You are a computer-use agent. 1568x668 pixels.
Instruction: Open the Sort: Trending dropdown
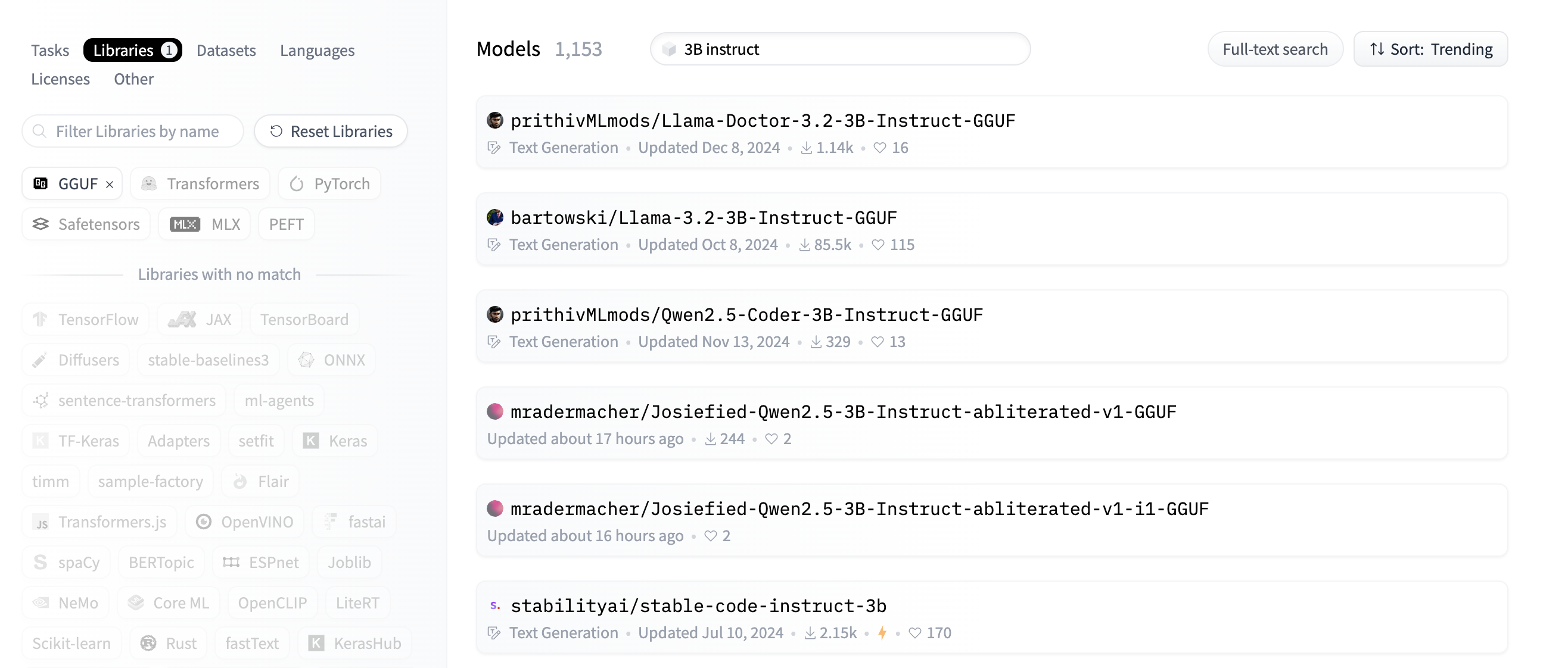[1430, 49]
